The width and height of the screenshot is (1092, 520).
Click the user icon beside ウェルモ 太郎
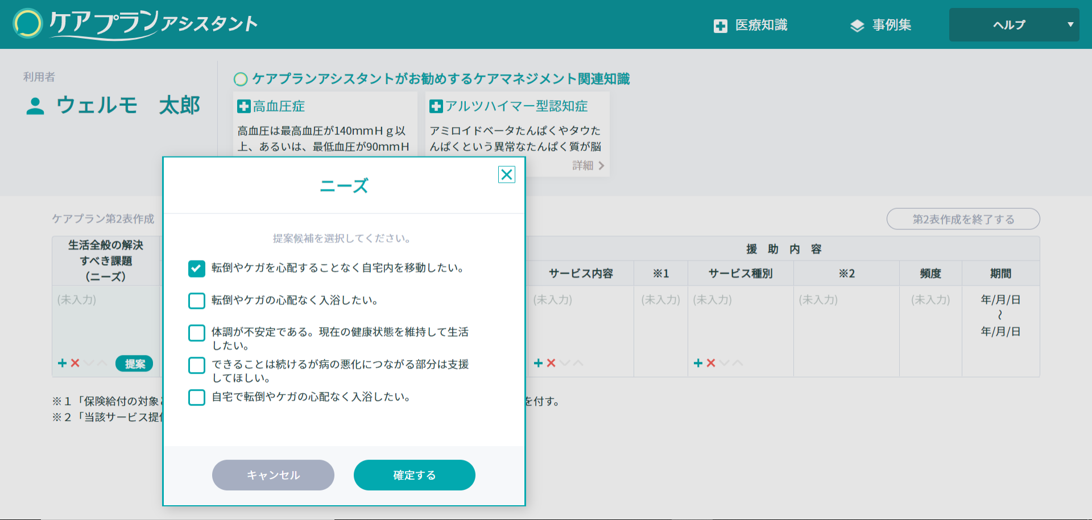coord(35,106)
